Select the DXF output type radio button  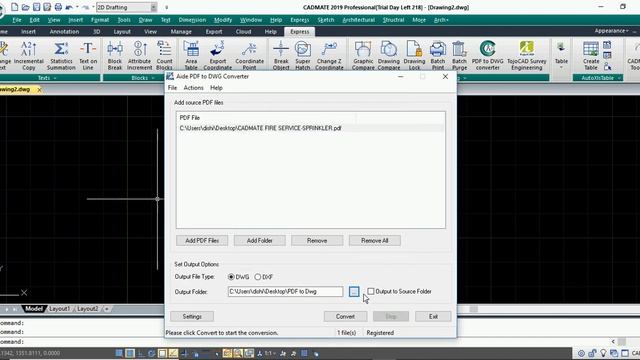(258, 277)
